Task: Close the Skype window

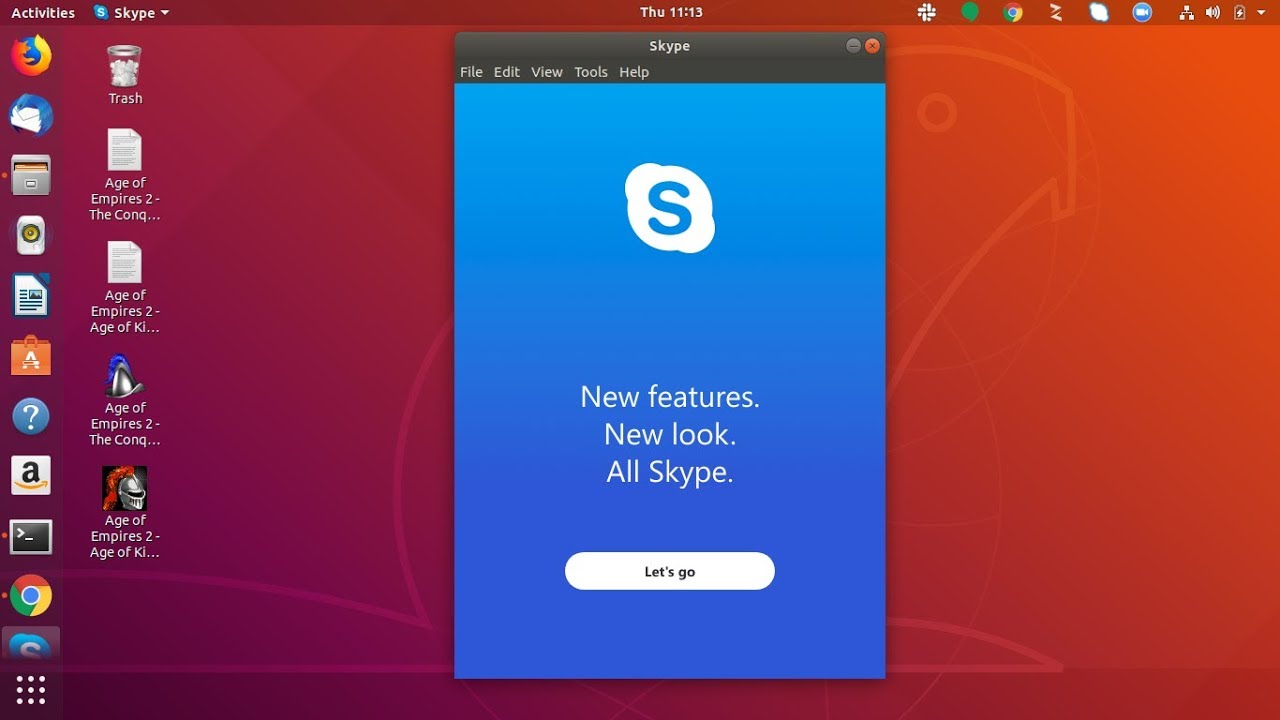Action: (872, 46)
